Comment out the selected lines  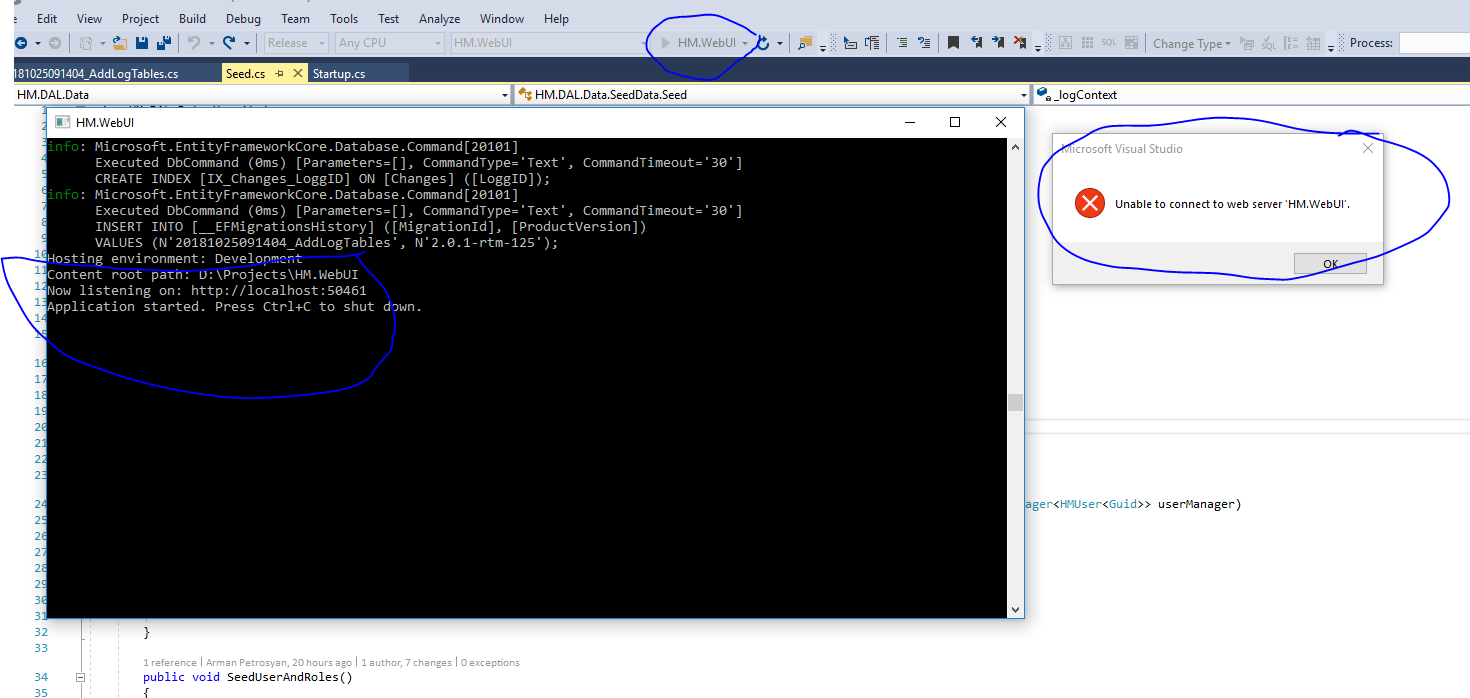coord(902,43)
